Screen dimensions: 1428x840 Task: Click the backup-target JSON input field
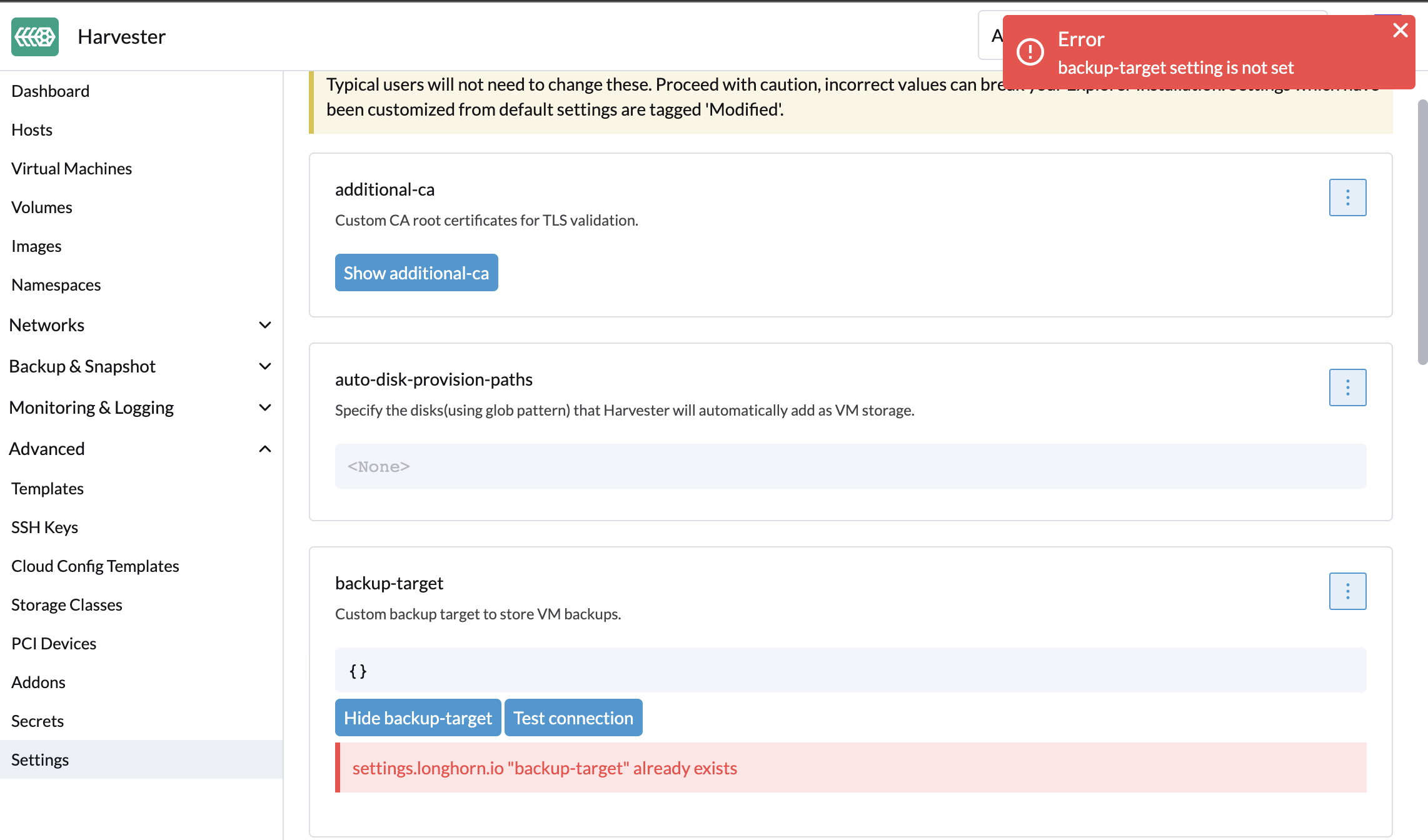pos(850,669)
